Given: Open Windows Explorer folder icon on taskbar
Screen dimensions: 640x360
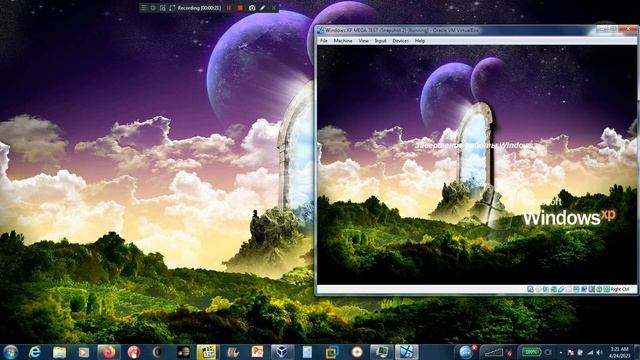Looking at the screenshot, I should point(59,352).
